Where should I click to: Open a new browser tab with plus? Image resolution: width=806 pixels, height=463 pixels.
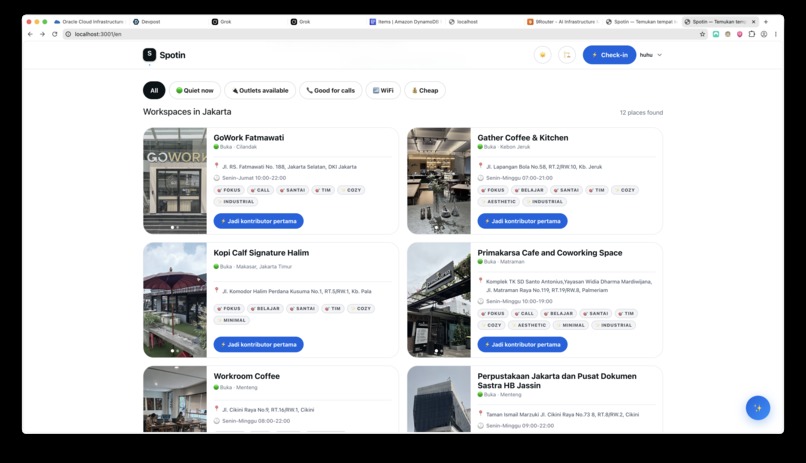click(x=766, y=22)
